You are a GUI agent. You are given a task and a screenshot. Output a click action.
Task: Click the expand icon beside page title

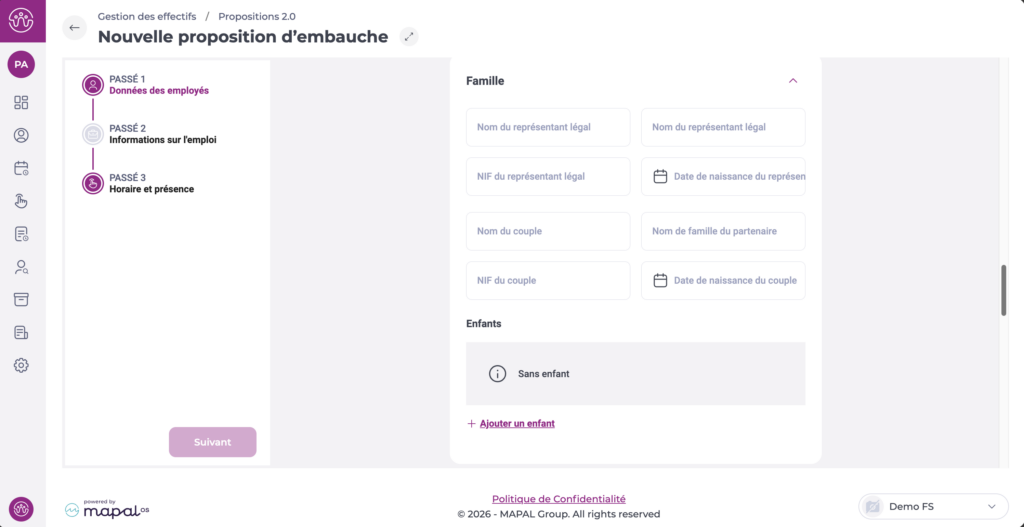coord(408,37)
